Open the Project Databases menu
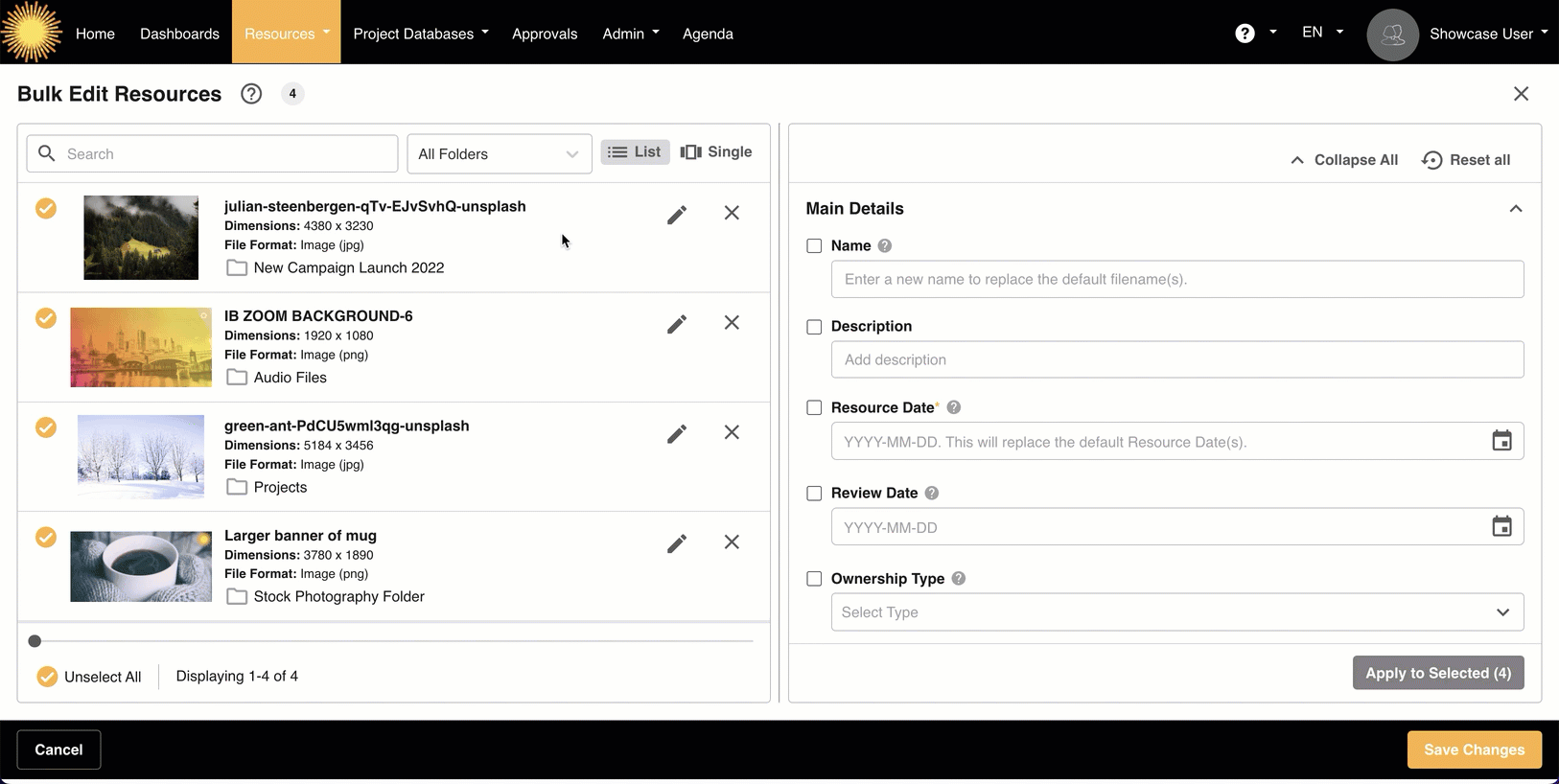Screen dimensions: 1559x784 point(420,34)
